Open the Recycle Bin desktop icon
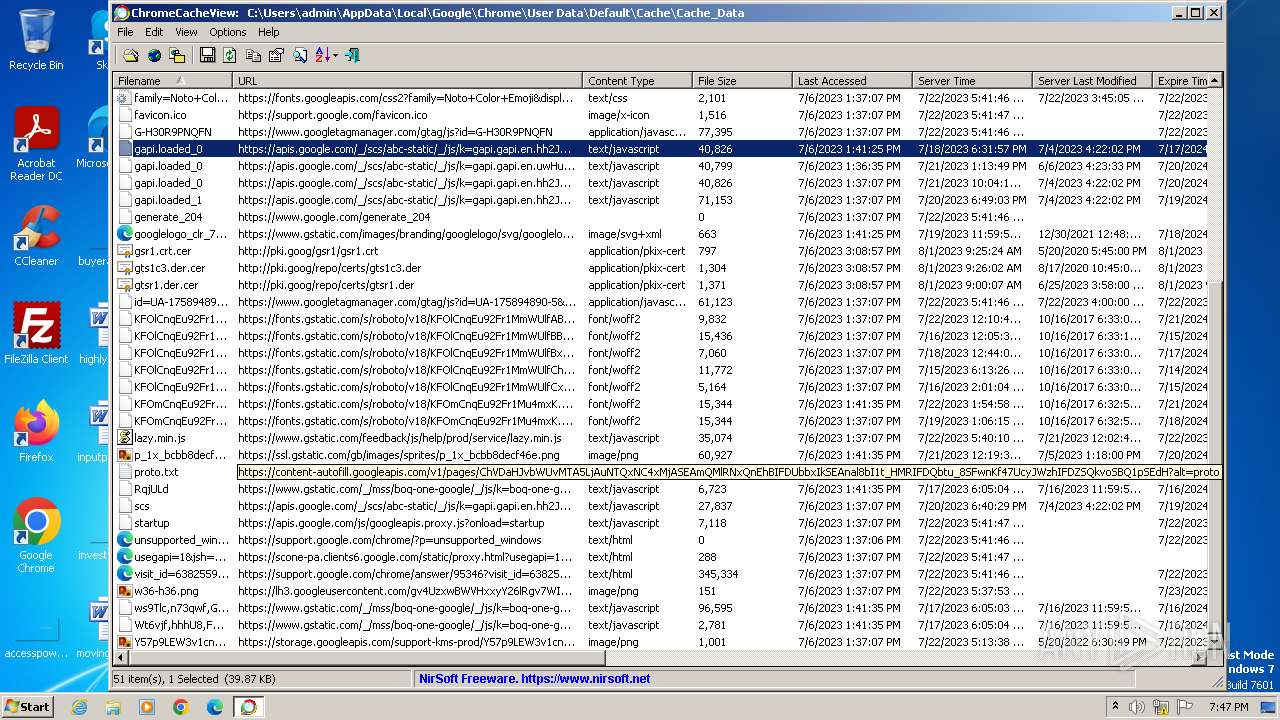Screen dimensions: 1280x720 (36, 40)
